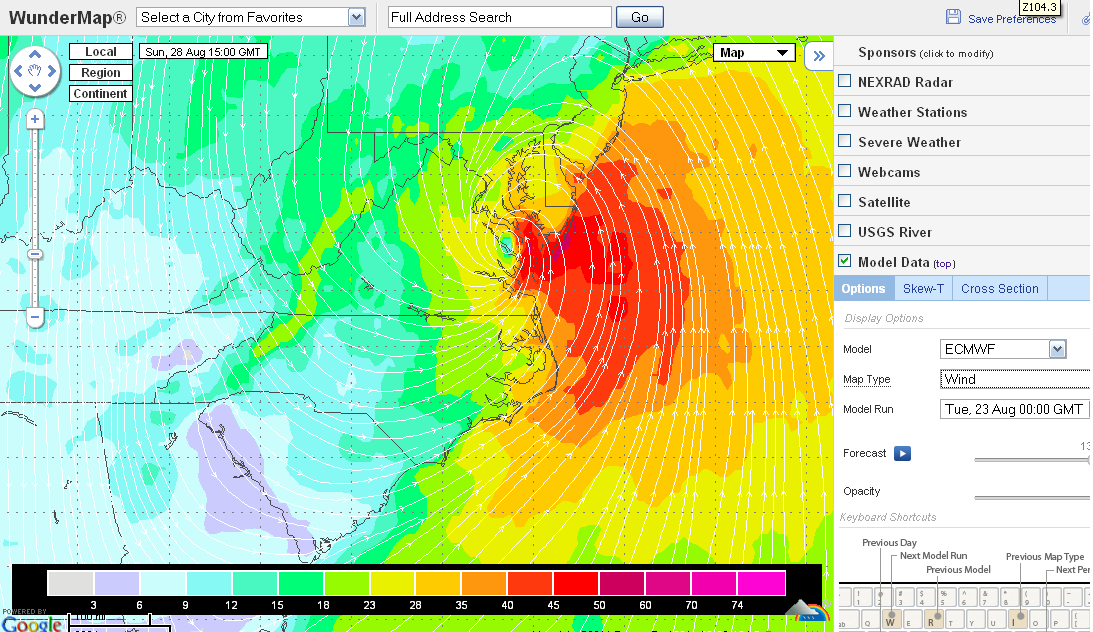This screenshot has width=1093, height=632.
Task: Open the Map Type Wind dropdown
Action: [1015, 379]
